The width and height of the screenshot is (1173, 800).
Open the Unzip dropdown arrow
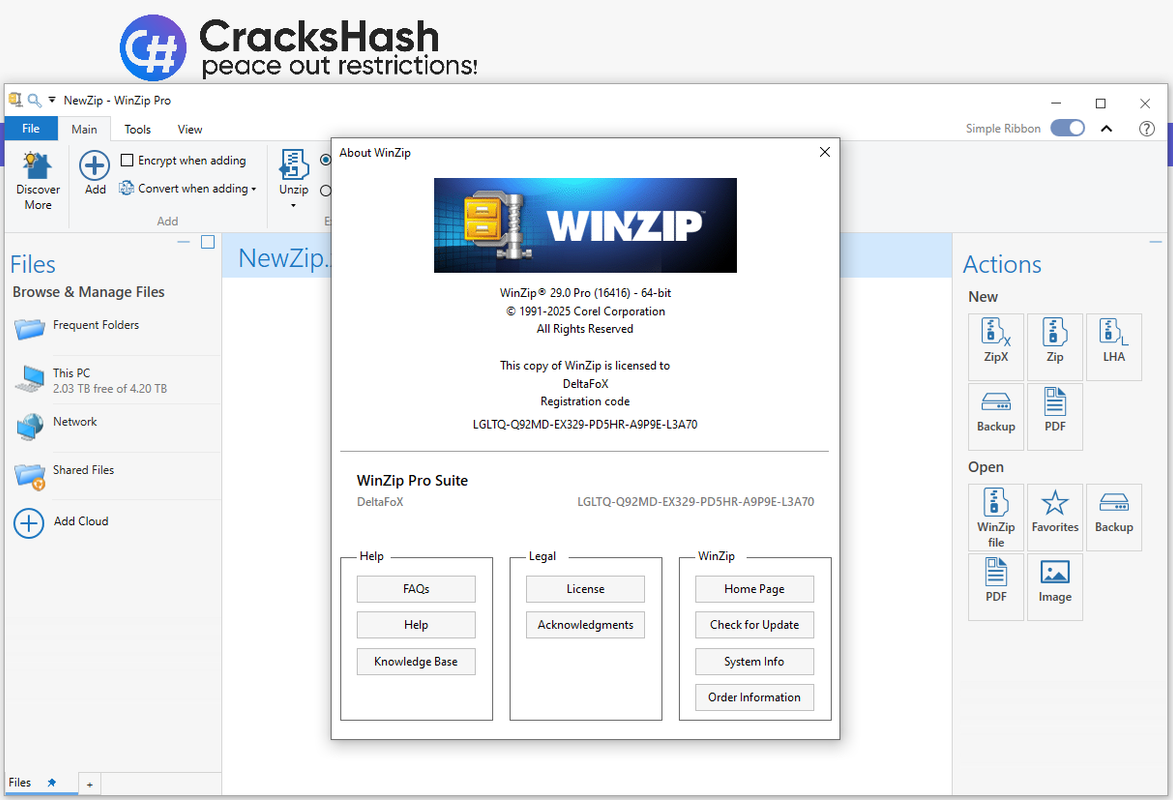[x=293, y=205]
